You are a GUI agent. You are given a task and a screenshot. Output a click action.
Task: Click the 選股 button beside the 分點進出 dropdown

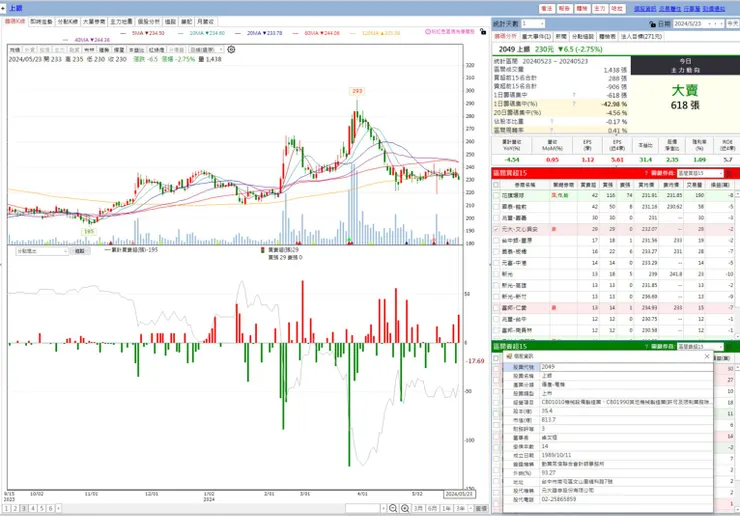[80, 251]
